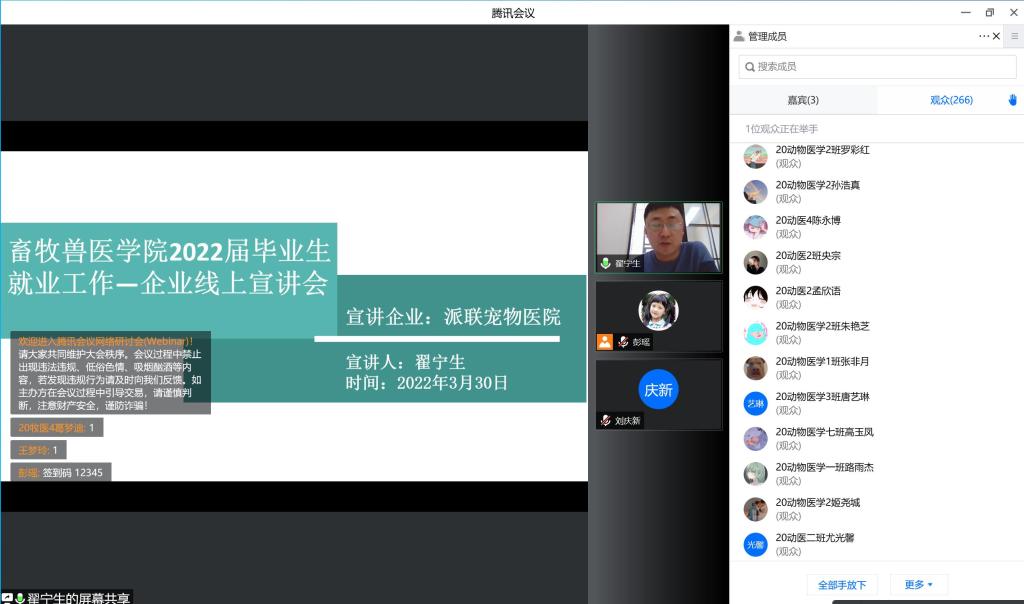Select member name 20动医2班央宗
Screen dimensions: 1024x604
[x=808, y=255]
